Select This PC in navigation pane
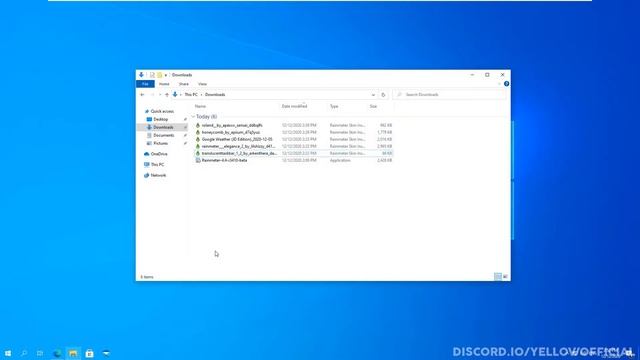Viewport: 640px width, 360px height. [x=157, y=164]
